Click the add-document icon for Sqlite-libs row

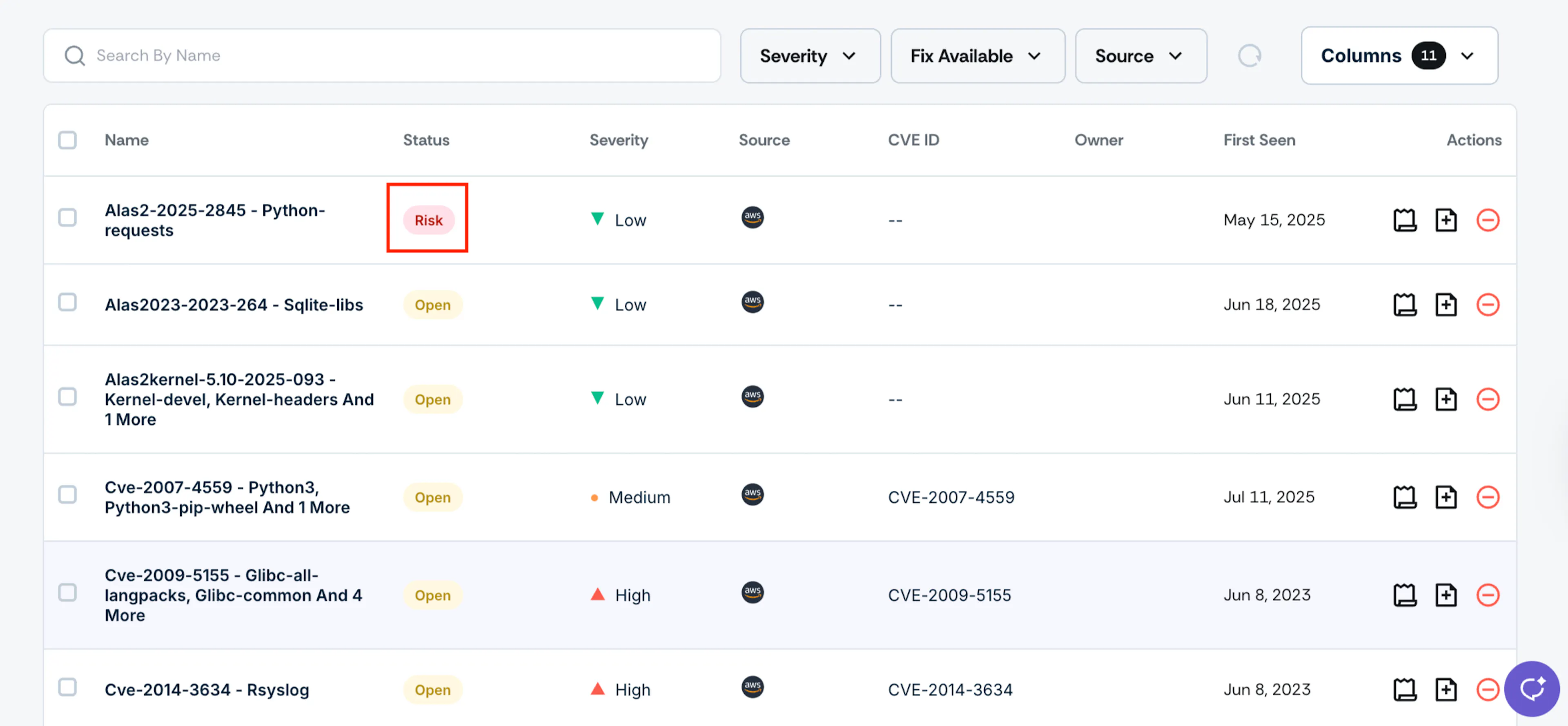tap(1445, 304)
